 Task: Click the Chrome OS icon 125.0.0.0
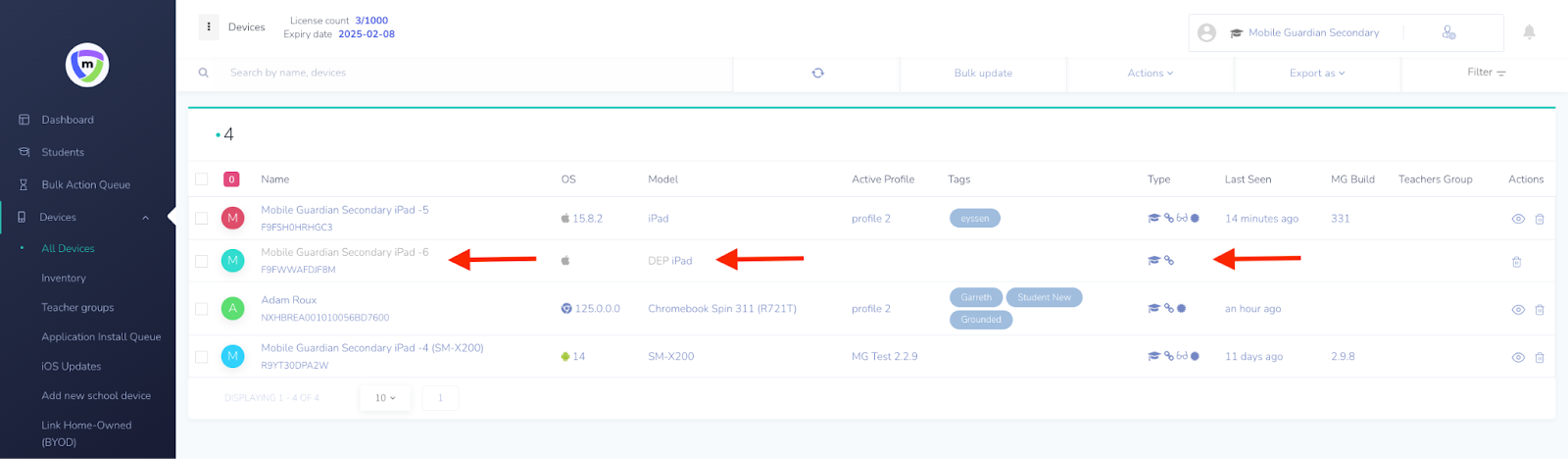[565, 308]
